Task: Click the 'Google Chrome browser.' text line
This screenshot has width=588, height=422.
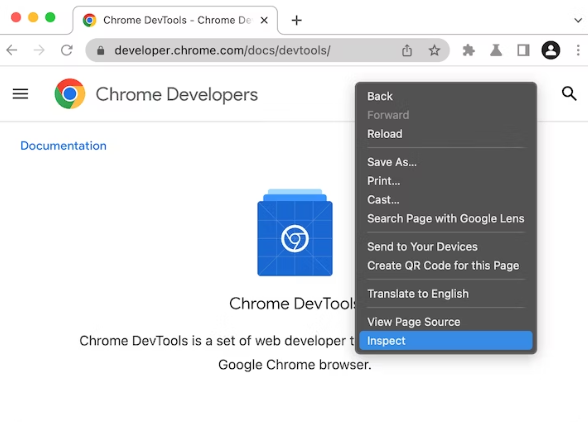Action: coord(295,365)
